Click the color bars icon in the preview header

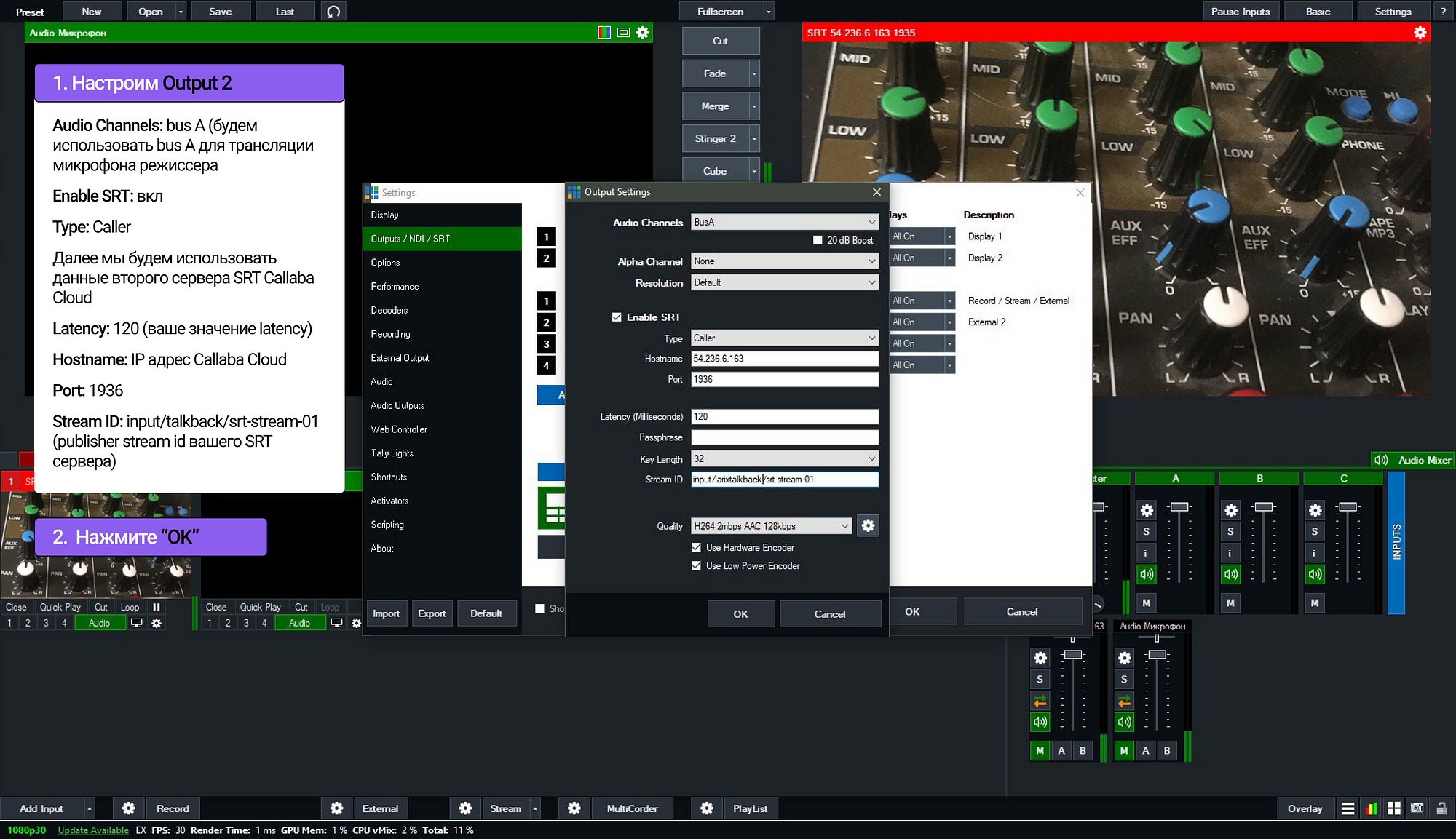tap(604, 33)
